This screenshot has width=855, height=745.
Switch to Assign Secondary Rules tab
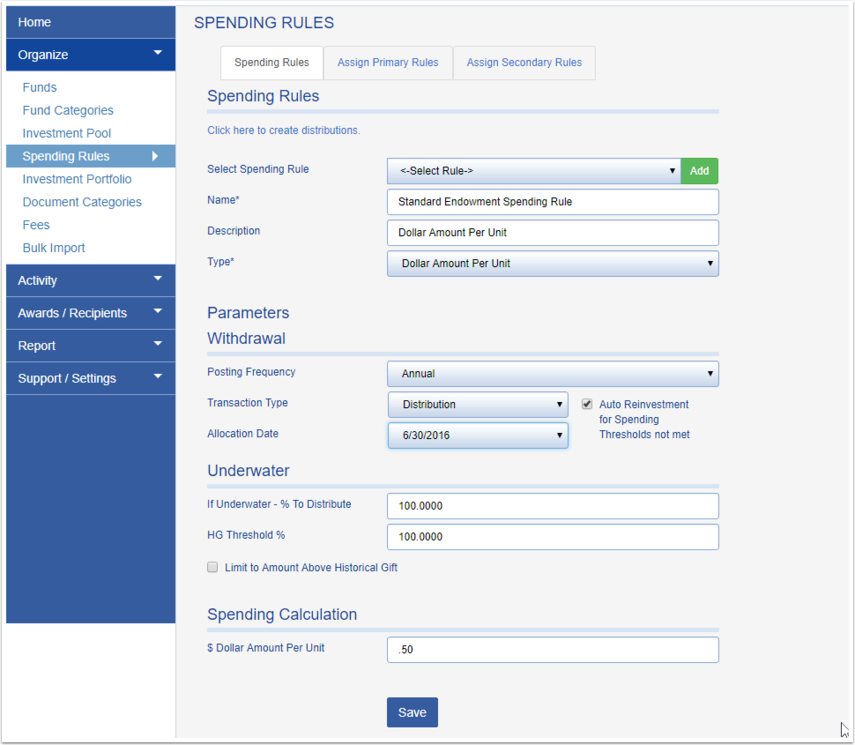[524, 63]
